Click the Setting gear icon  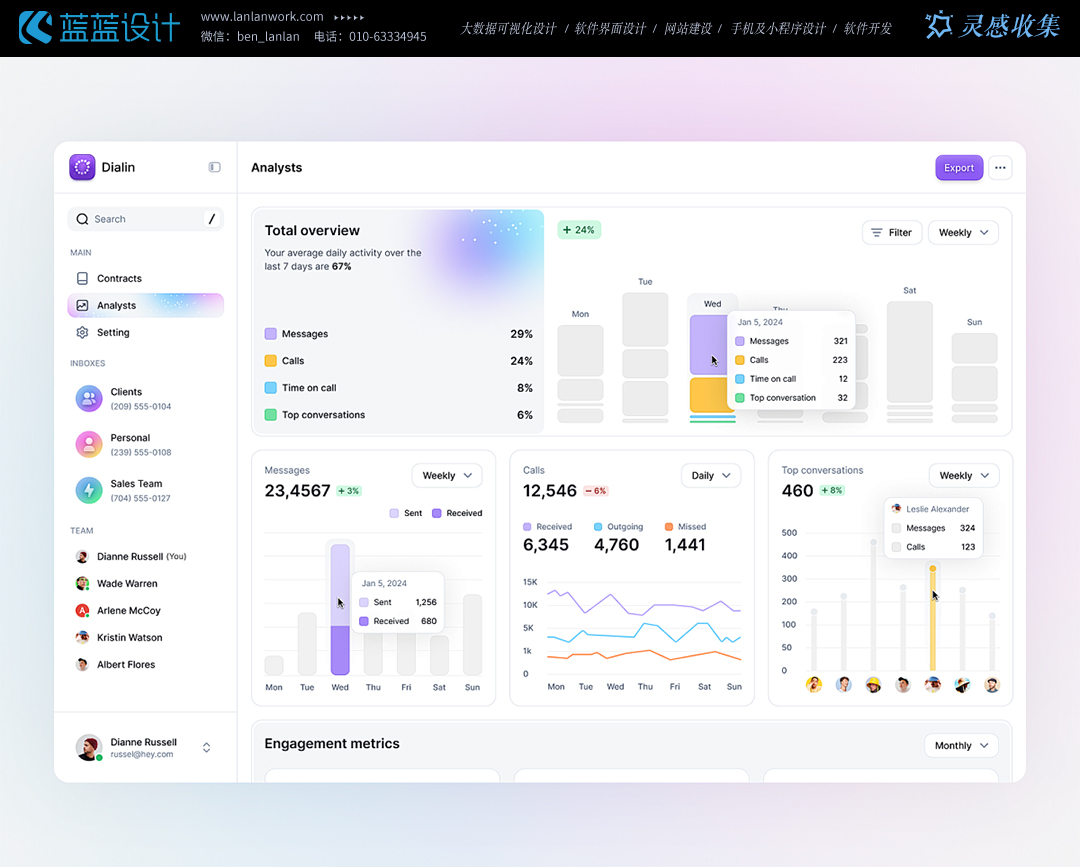82,333
